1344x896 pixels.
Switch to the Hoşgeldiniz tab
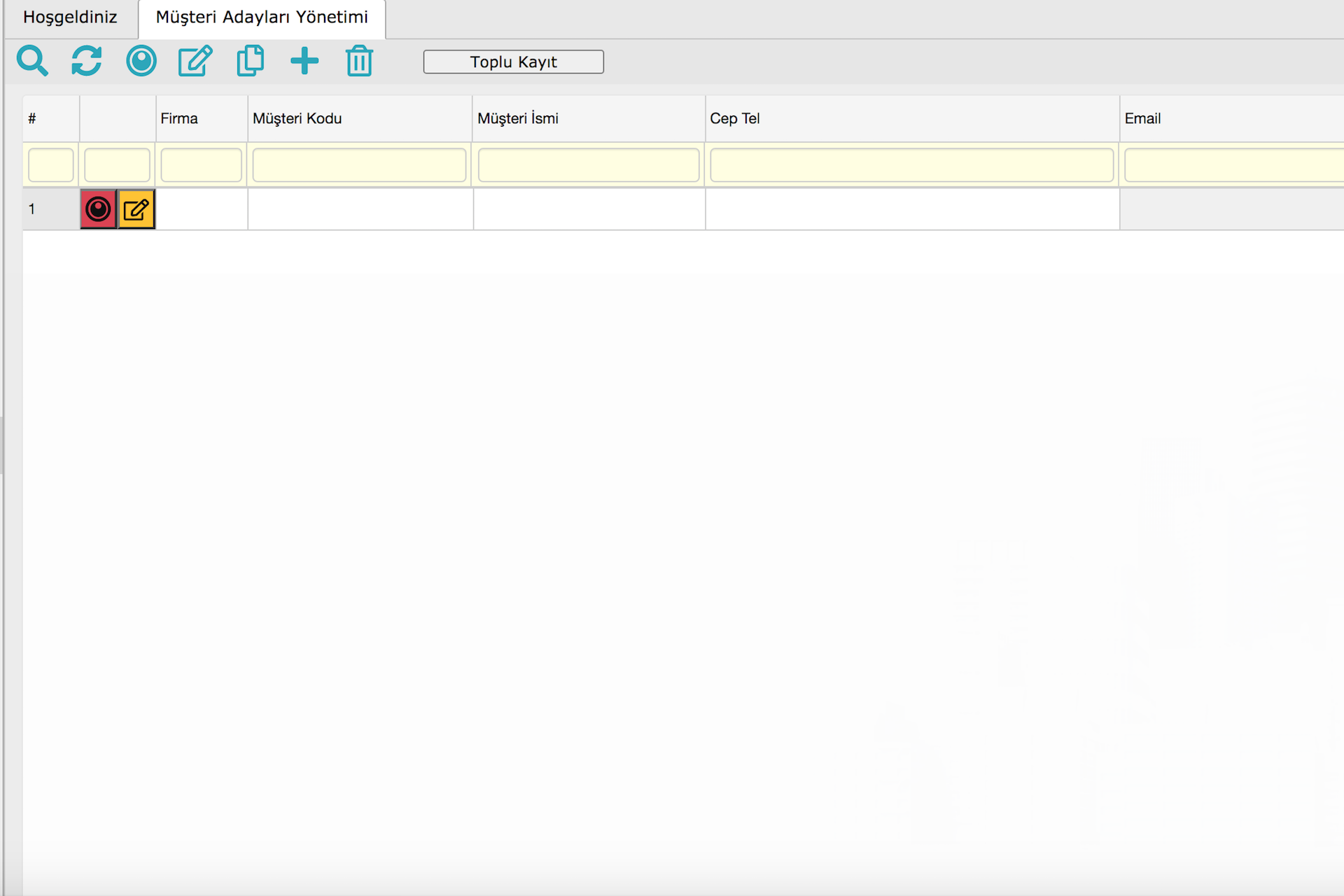[70, 17]
